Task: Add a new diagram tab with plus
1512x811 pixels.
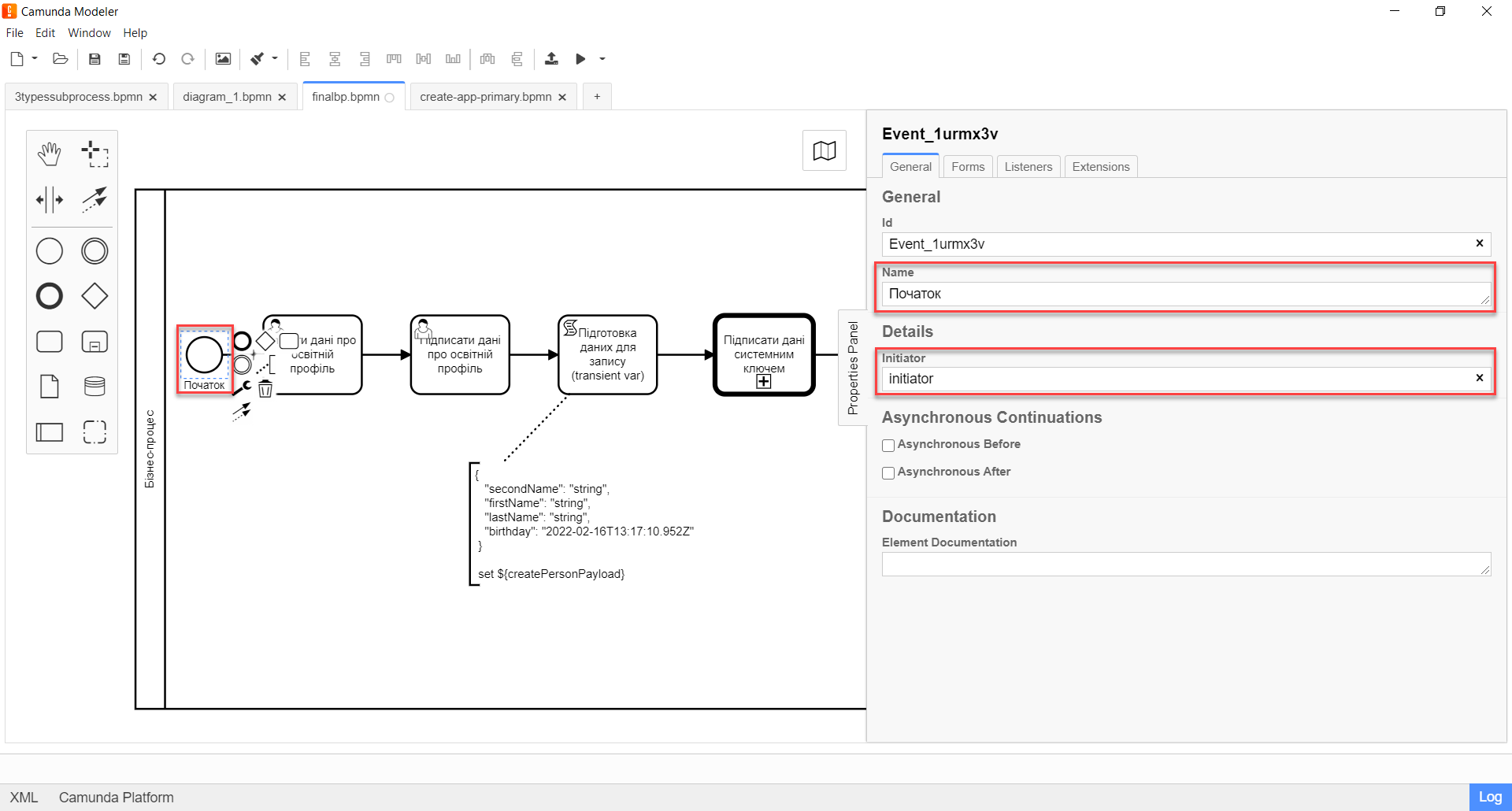Action: tap(597, 97)
